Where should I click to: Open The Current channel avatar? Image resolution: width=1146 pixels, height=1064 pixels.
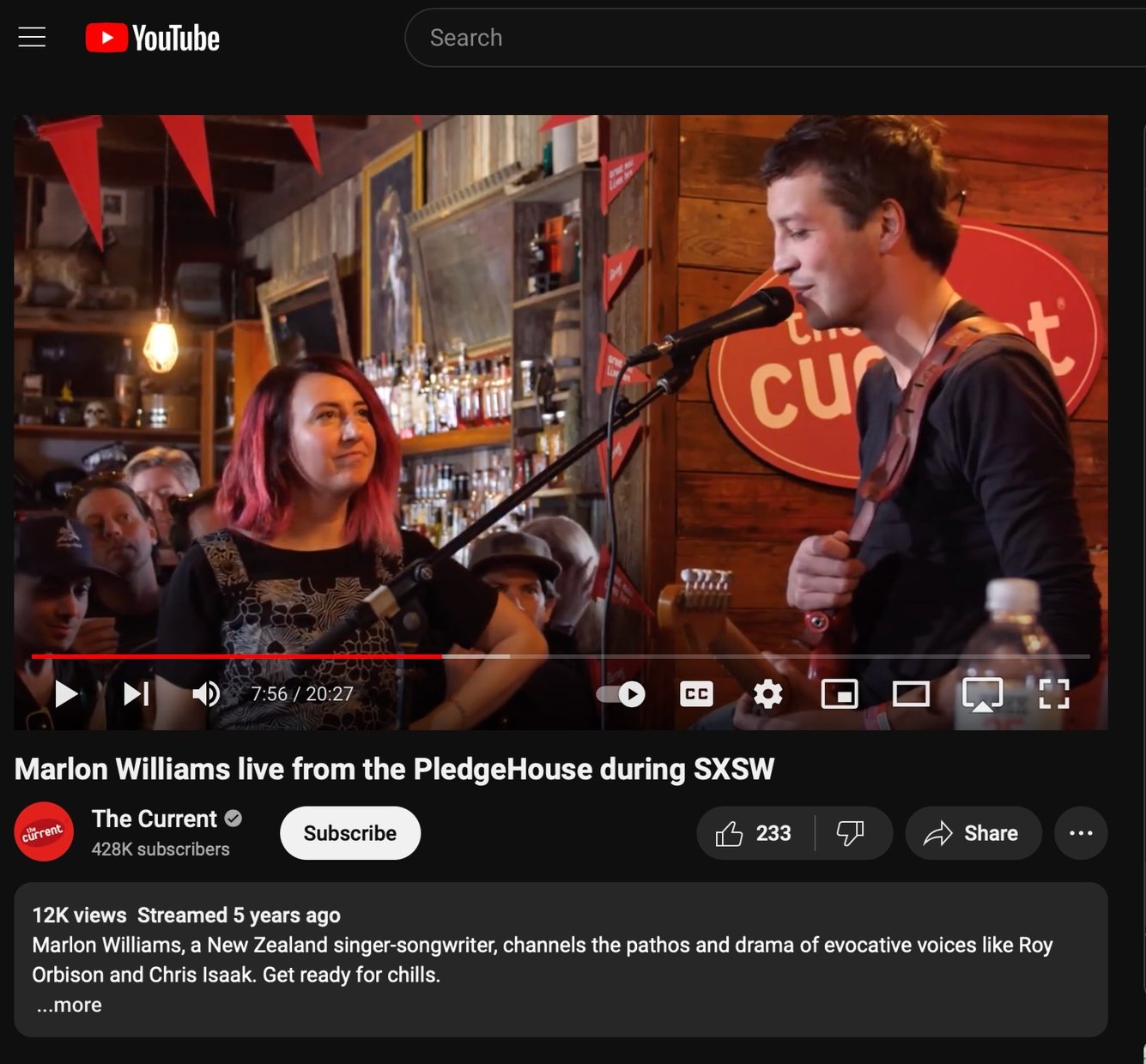44,831
